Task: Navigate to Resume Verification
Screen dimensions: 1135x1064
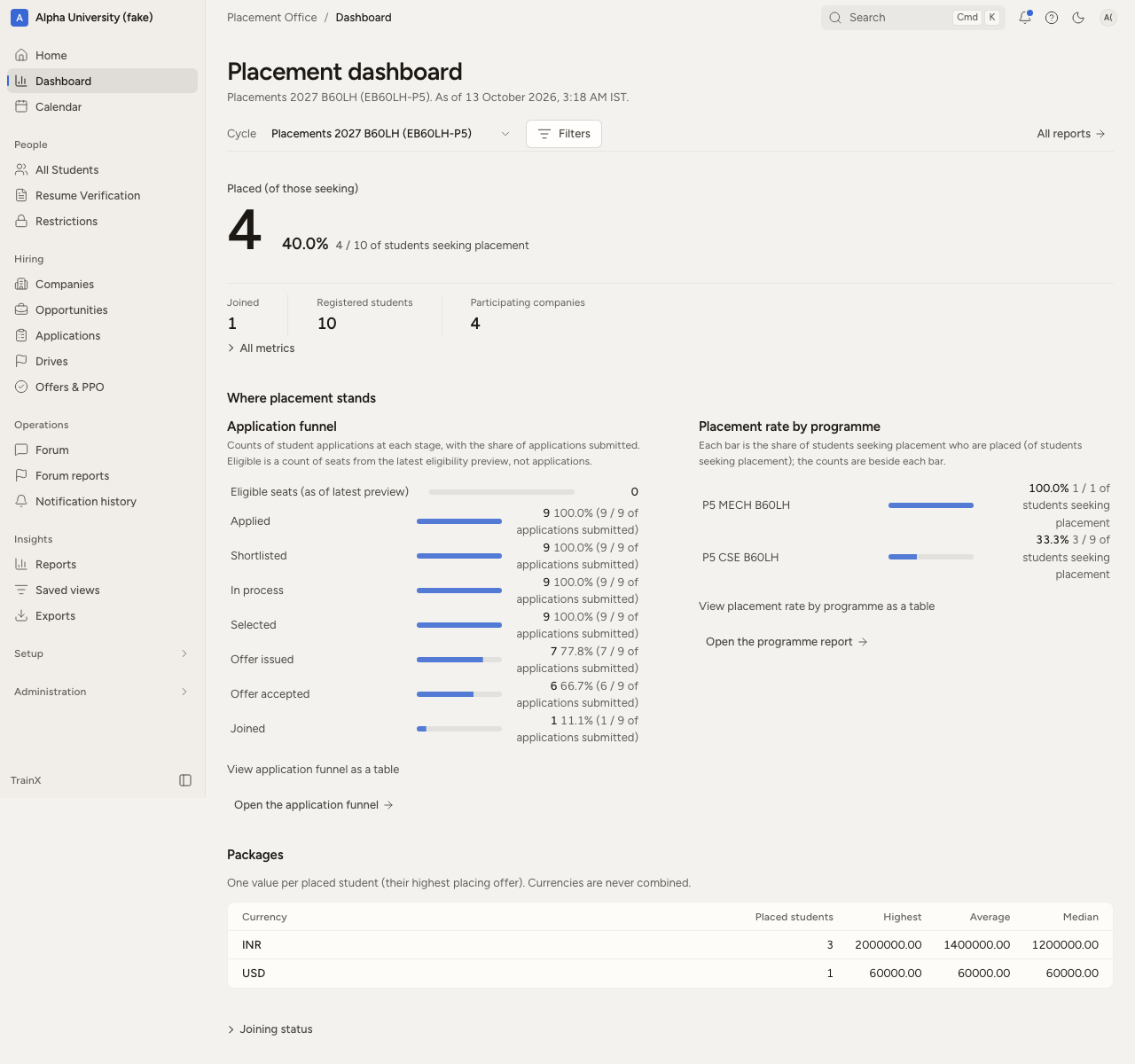Action: coord(102,195)
